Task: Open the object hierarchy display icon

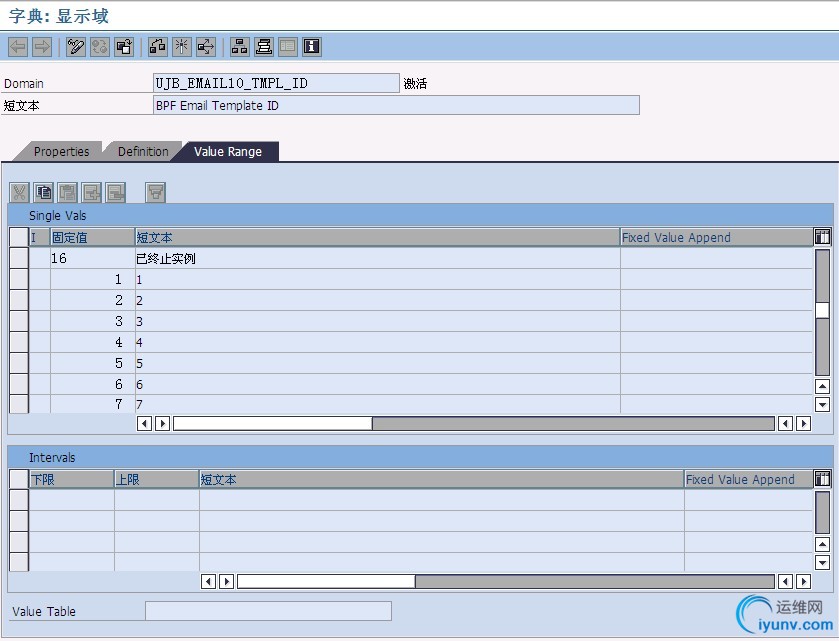Action: click(x=239, y=47)
